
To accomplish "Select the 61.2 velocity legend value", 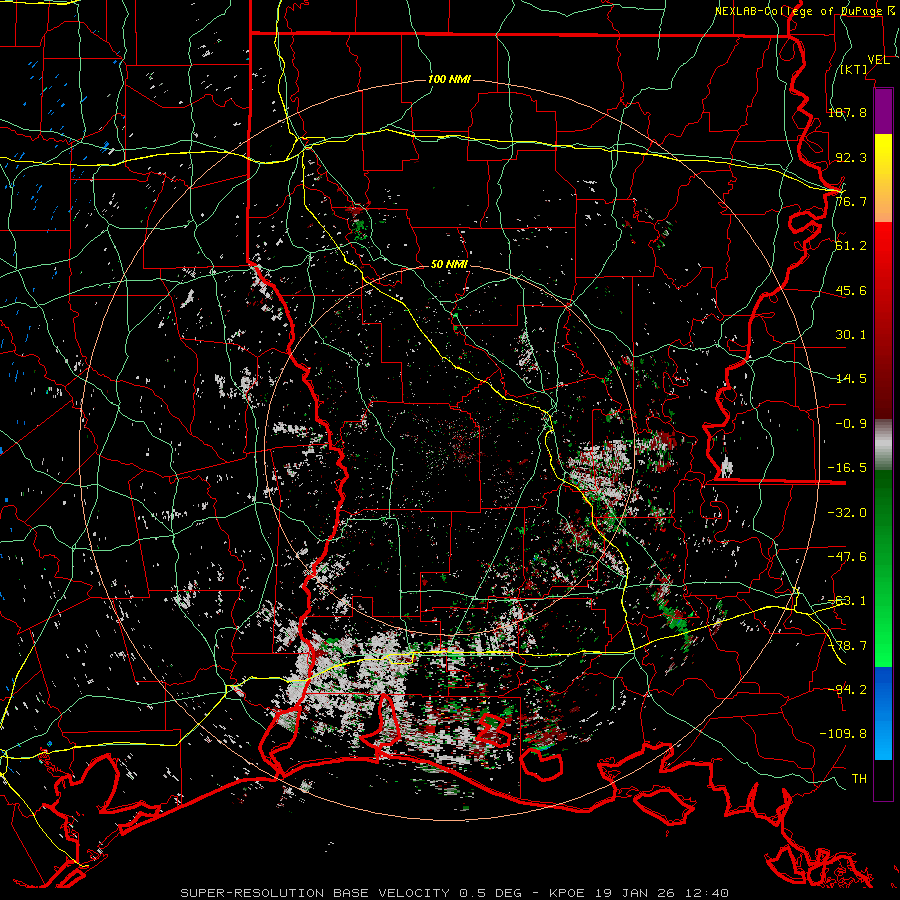I will pos(851,246).
